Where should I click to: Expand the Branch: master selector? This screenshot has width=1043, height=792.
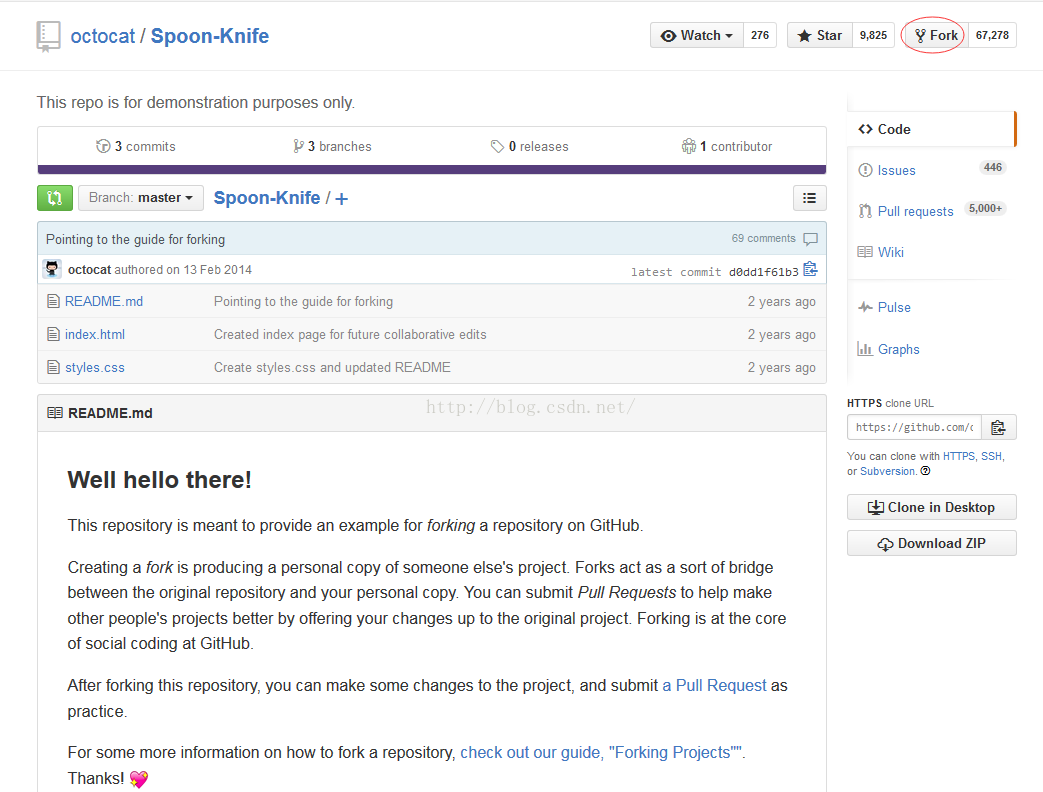click(141, 198)
